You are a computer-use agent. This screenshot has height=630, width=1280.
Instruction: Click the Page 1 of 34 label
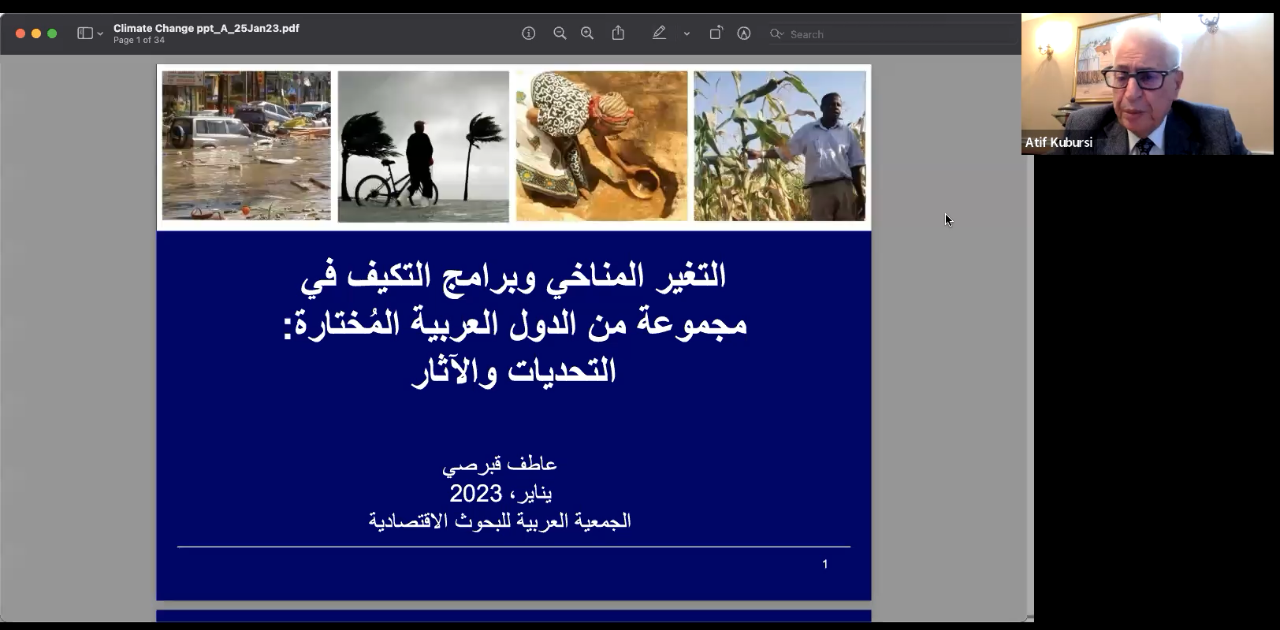(x=139, y=41)
